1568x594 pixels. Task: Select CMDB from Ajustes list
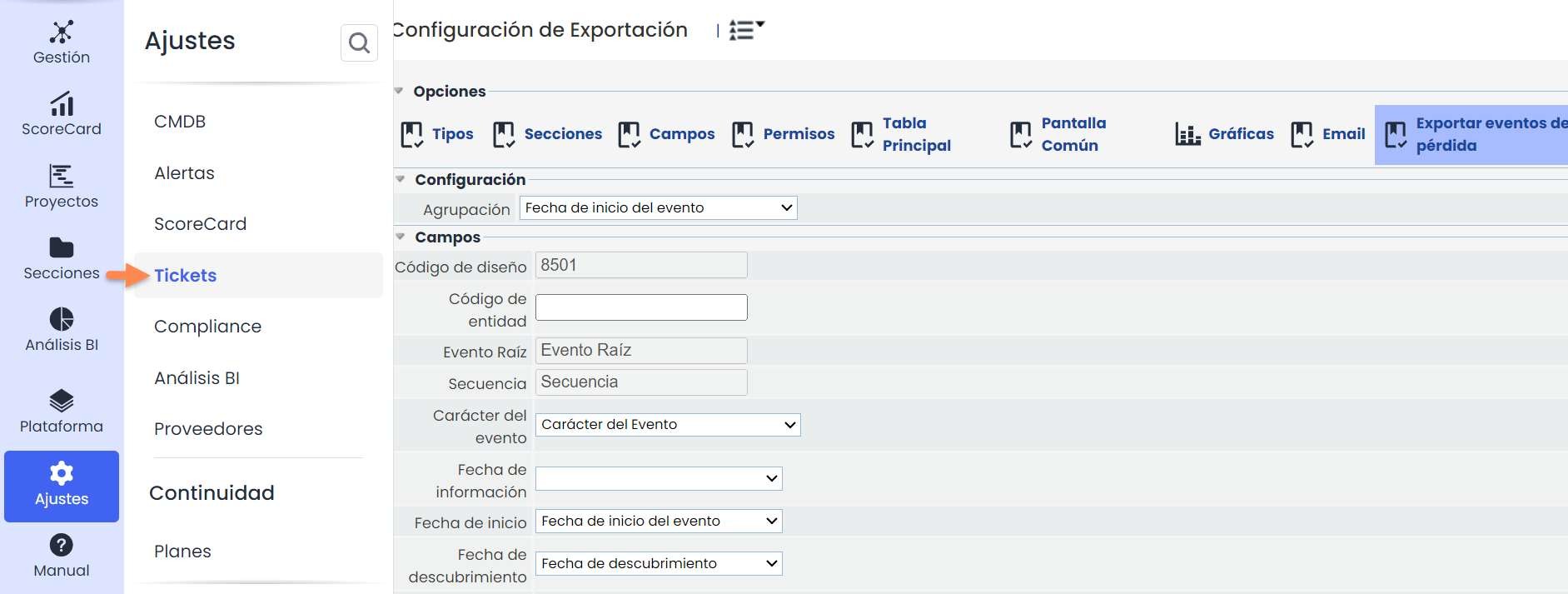point(180,122)
